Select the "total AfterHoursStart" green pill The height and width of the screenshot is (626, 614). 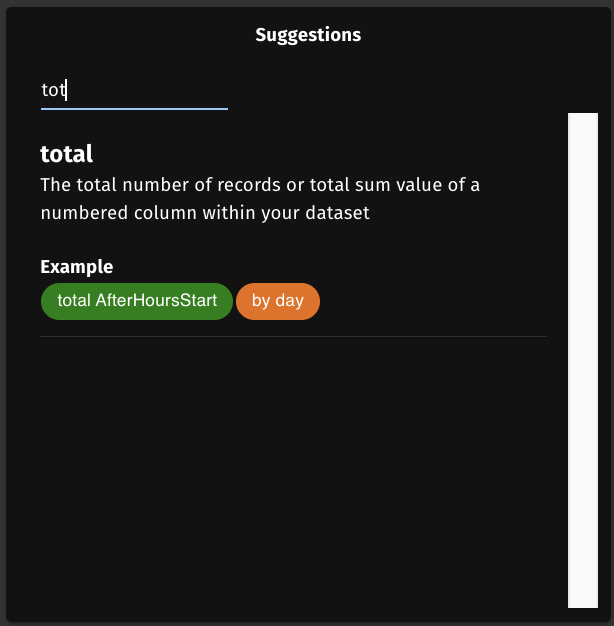click(137, 301)
